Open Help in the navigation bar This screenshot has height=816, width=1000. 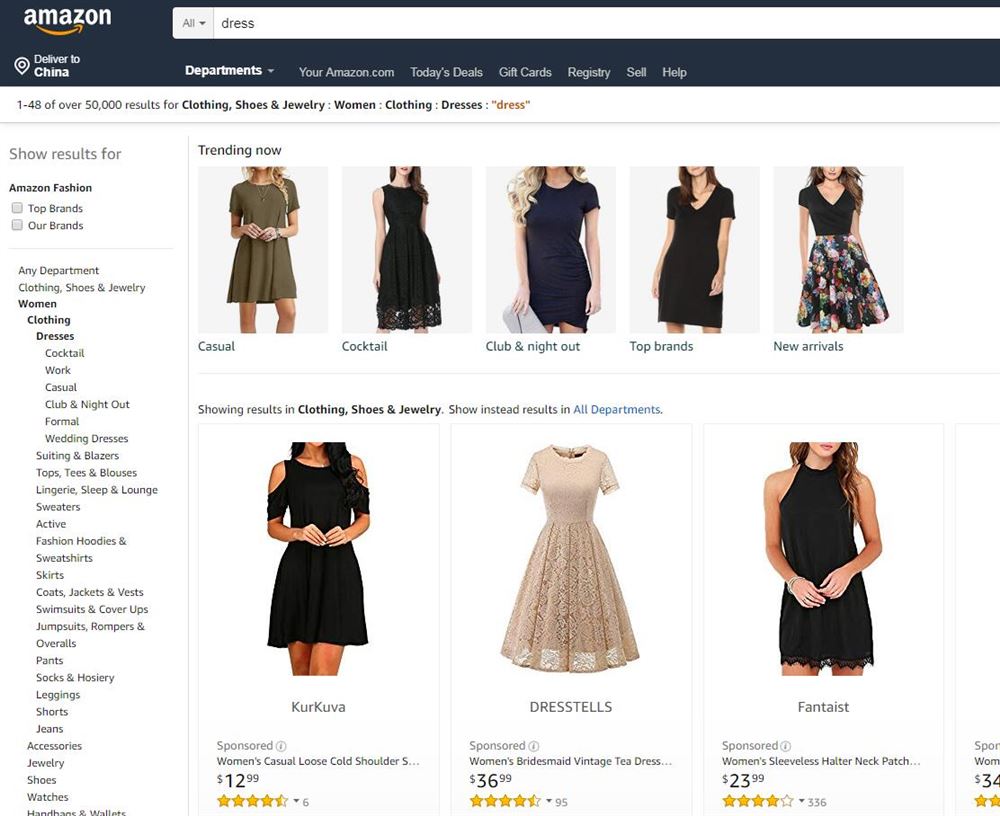point(674,72)
